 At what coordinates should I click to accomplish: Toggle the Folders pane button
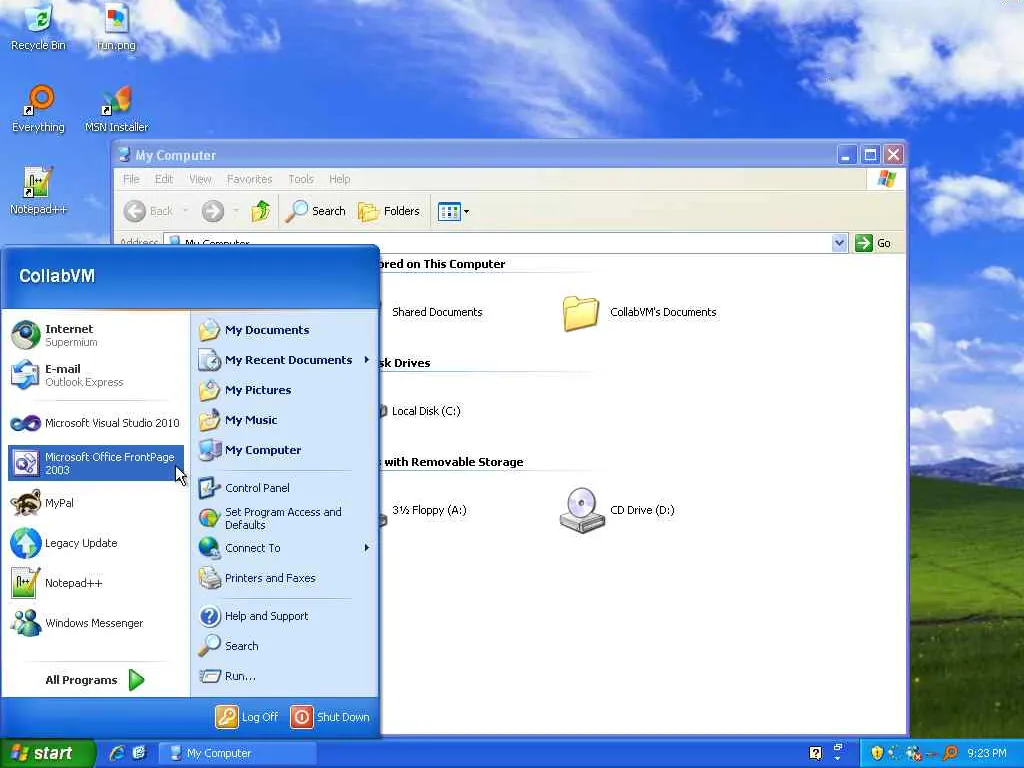tap(389, 211)
